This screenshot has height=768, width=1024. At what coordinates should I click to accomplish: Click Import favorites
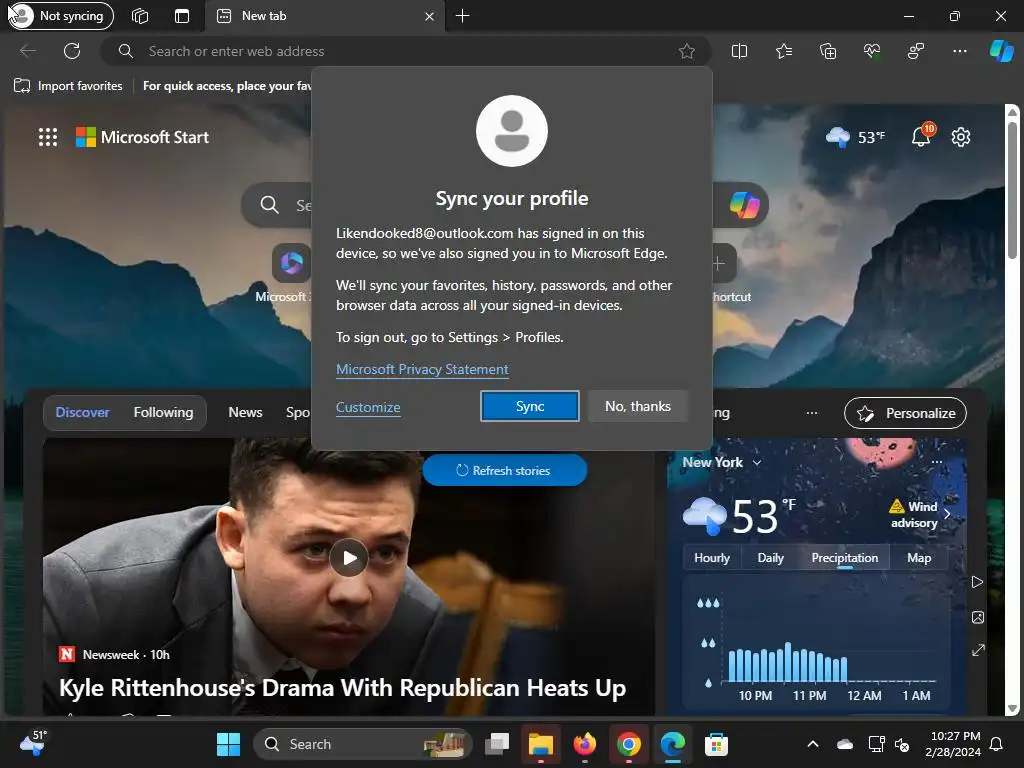pyautogui.click(x=68, y=86)
